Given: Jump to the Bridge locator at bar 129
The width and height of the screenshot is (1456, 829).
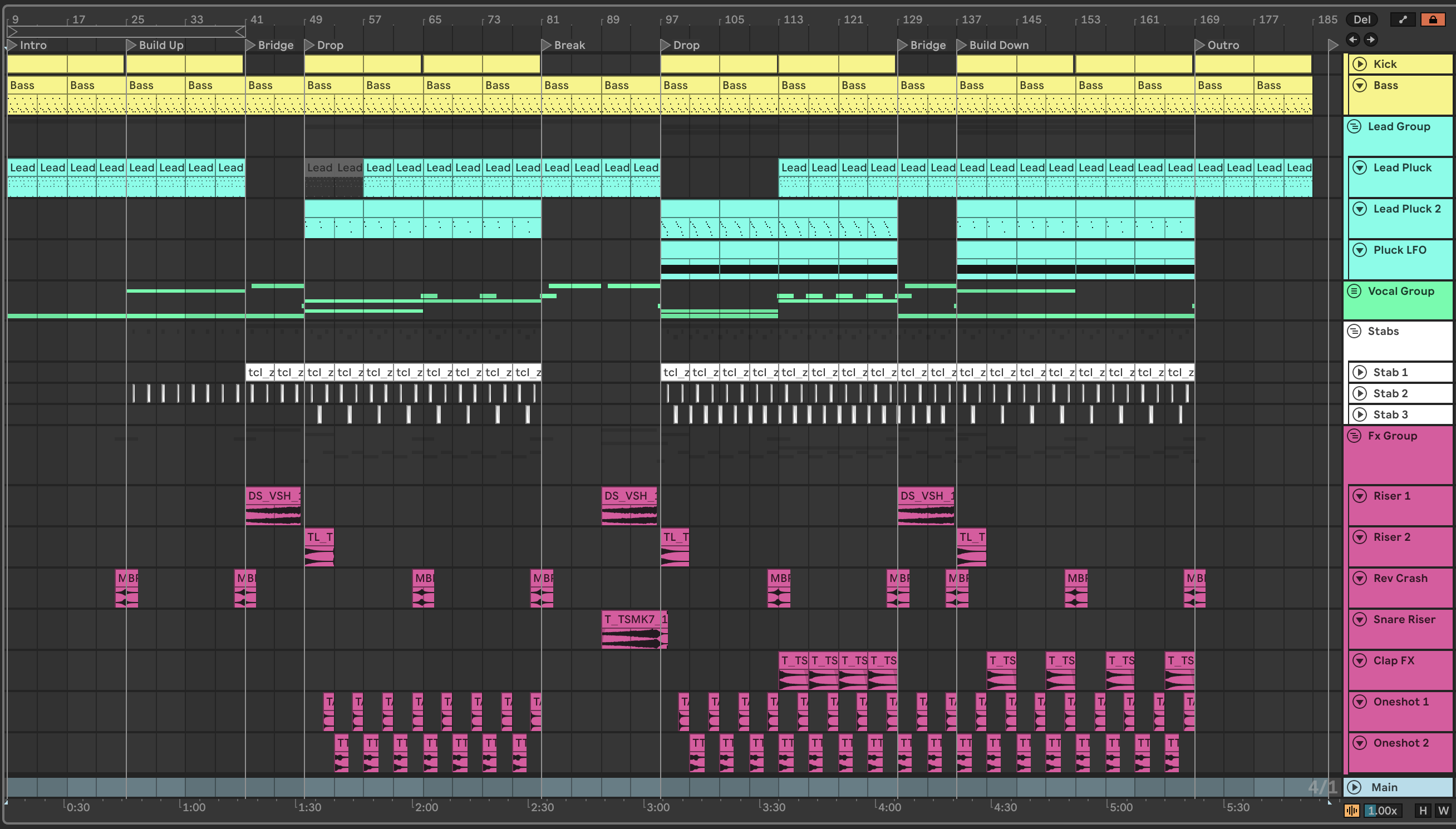Looking at the screenshot, I should (x=922, y=45).
